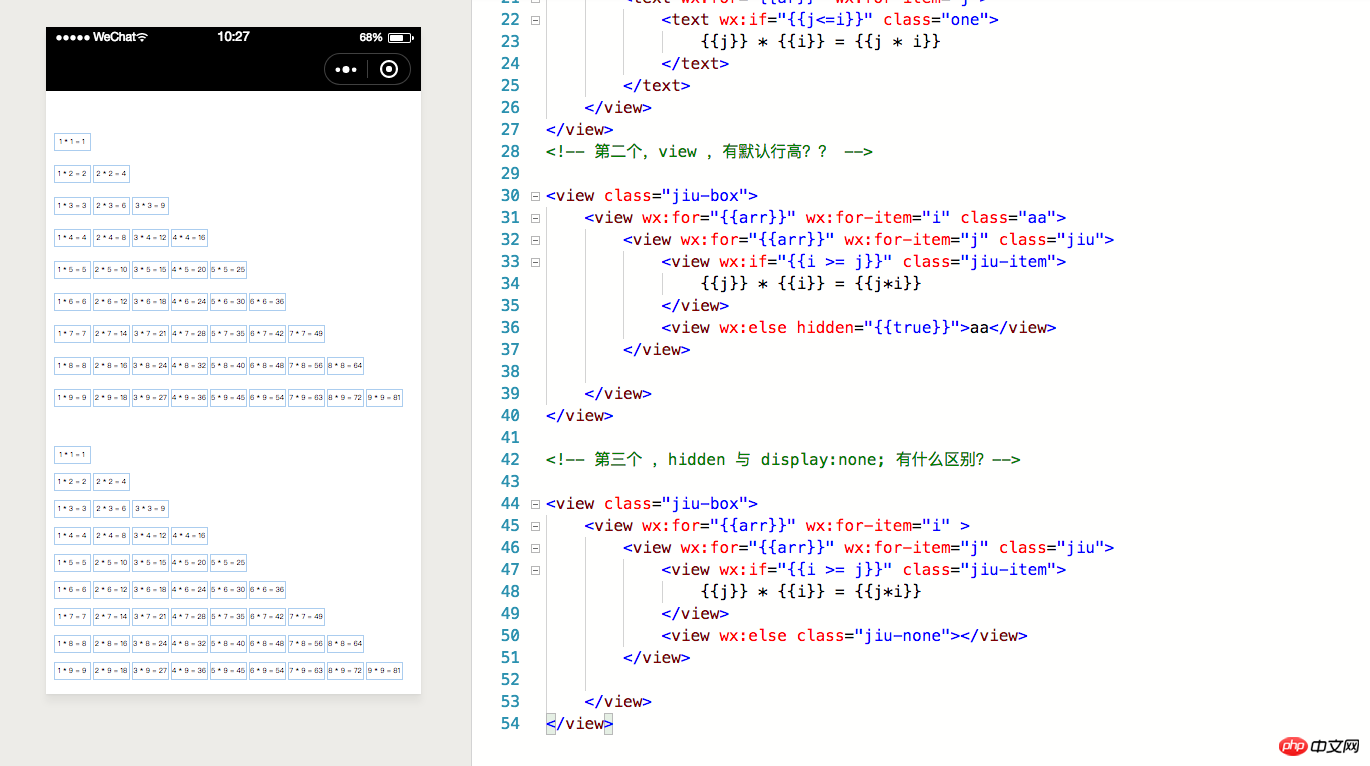The width and height of the screenshot is (1370, 766).
Task: Collapse the code block at line 22
Action: (536, 19)
